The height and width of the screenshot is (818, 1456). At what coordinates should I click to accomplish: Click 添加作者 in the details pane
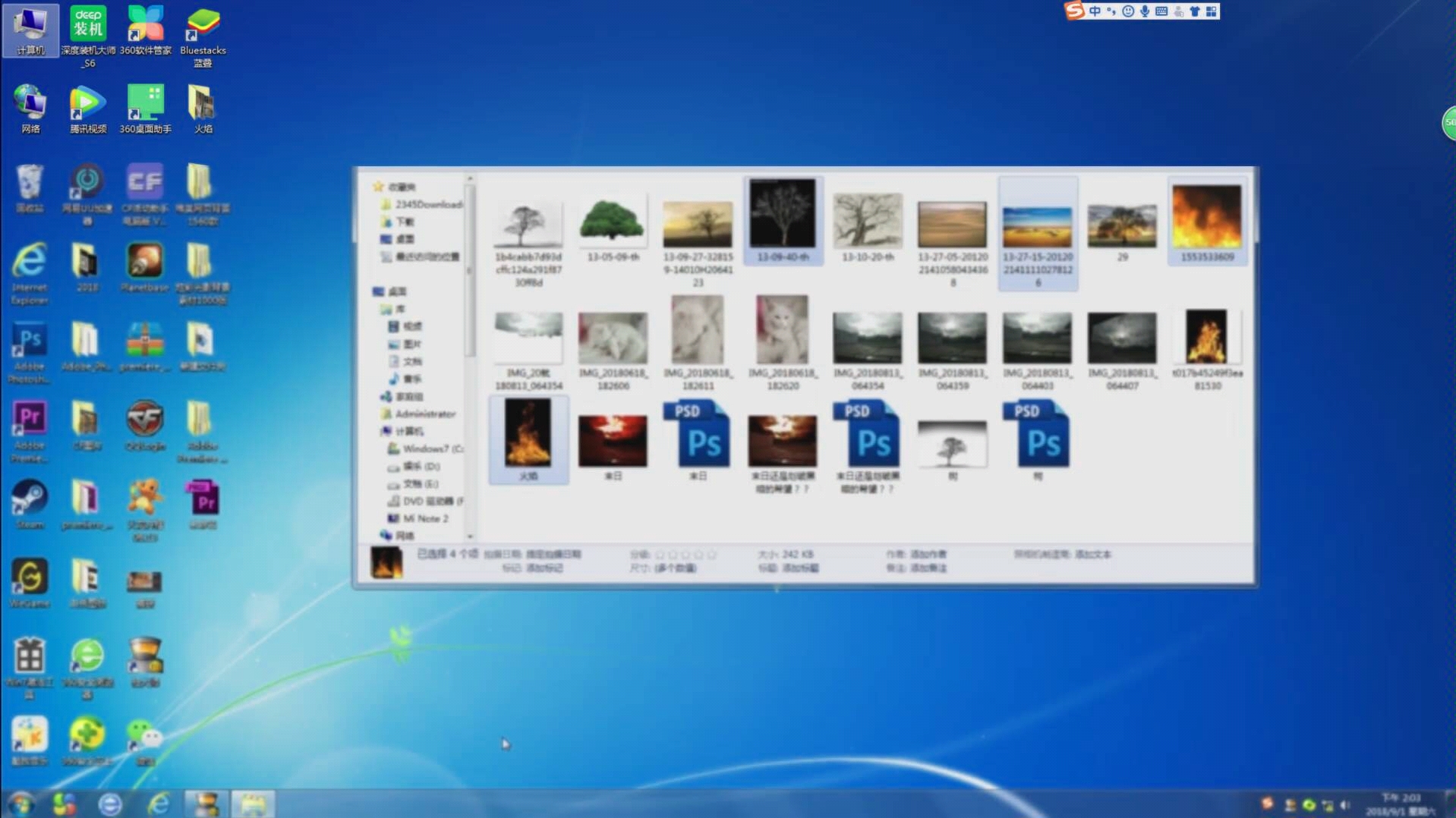[x=928, y=554]
